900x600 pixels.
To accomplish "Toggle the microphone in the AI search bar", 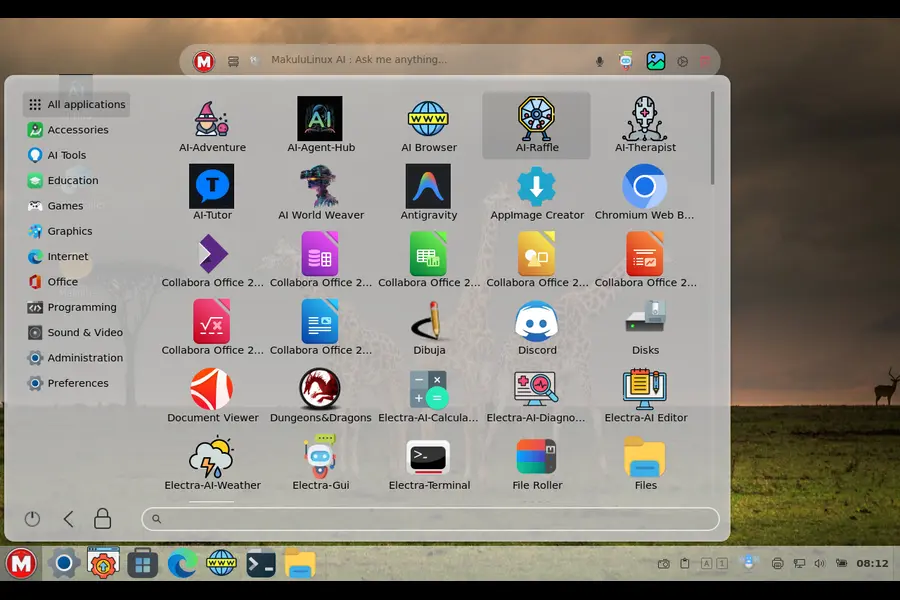I will click(x=599, y=61).
